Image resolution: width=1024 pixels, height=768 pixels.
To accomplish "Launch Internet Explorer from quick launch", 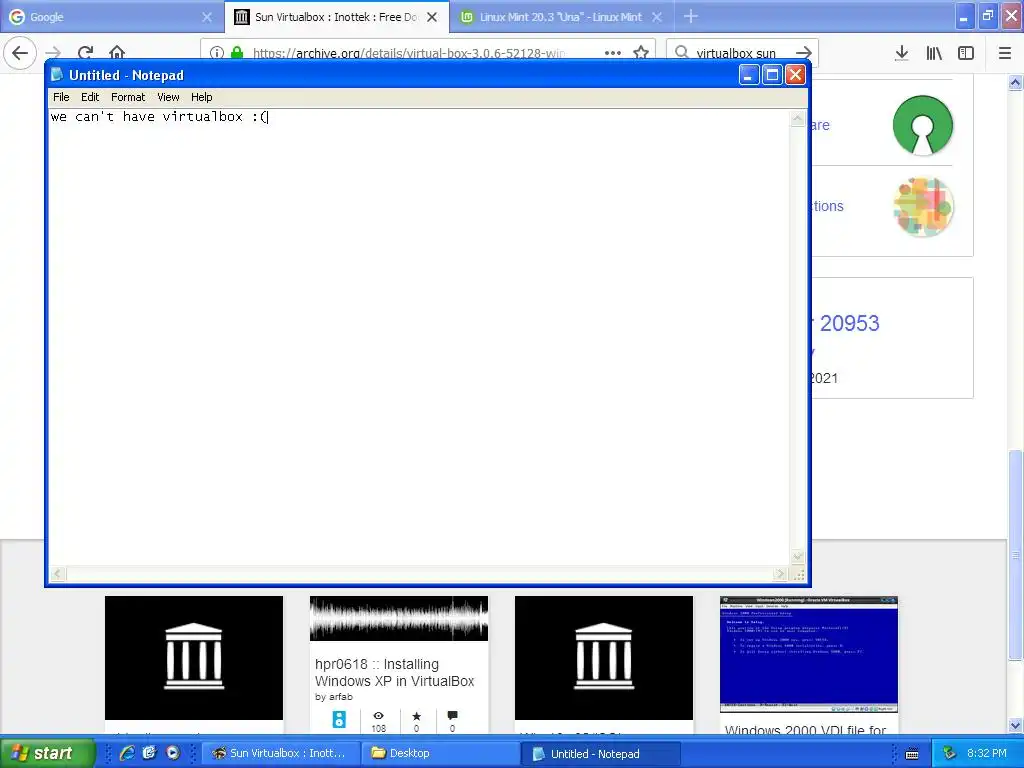I will pyautogui.click(x=127, y=754).
